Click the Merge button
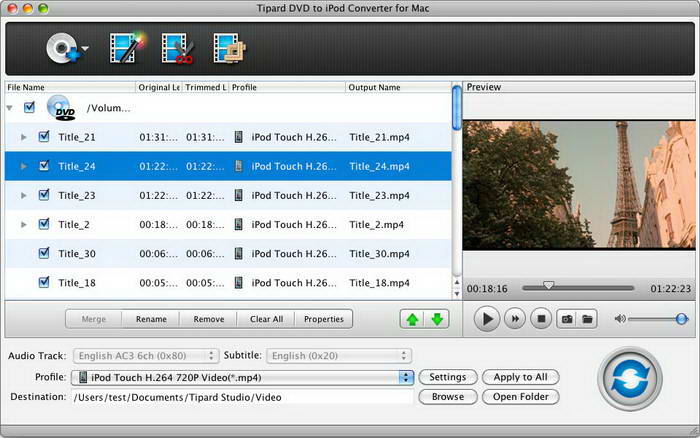The image size is (700, 438). tap(94, 319)
